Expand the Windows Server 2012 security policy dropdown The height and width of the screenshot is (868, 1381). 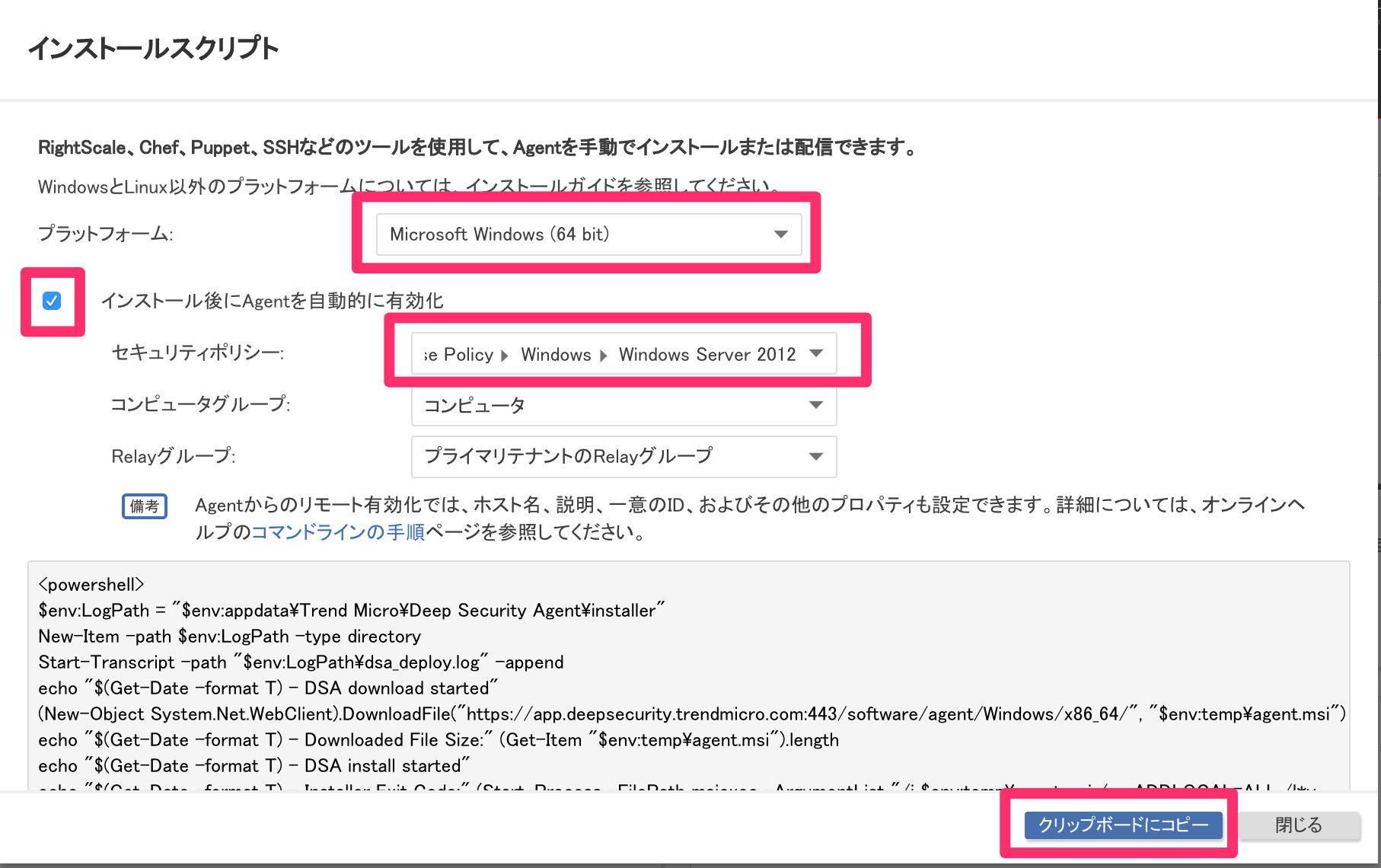coord(623,354)
